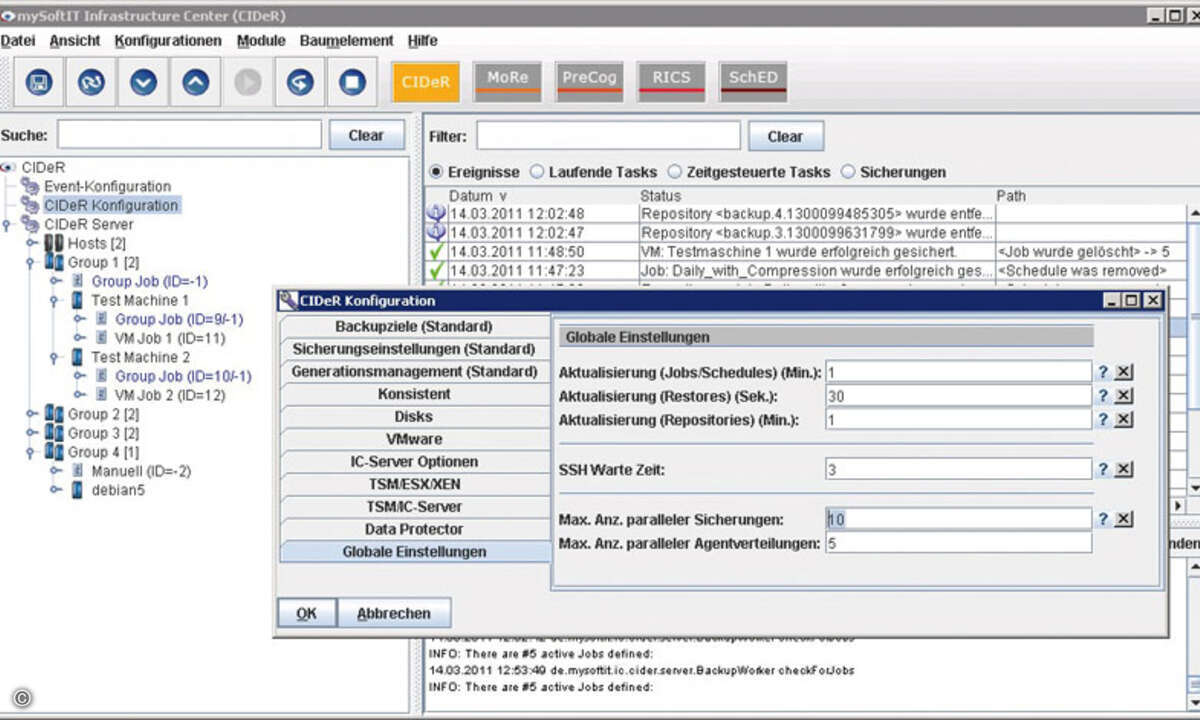Confirm the dialog with OK
This screenshot has height=720, width=1200.
[x=306, y=614]
